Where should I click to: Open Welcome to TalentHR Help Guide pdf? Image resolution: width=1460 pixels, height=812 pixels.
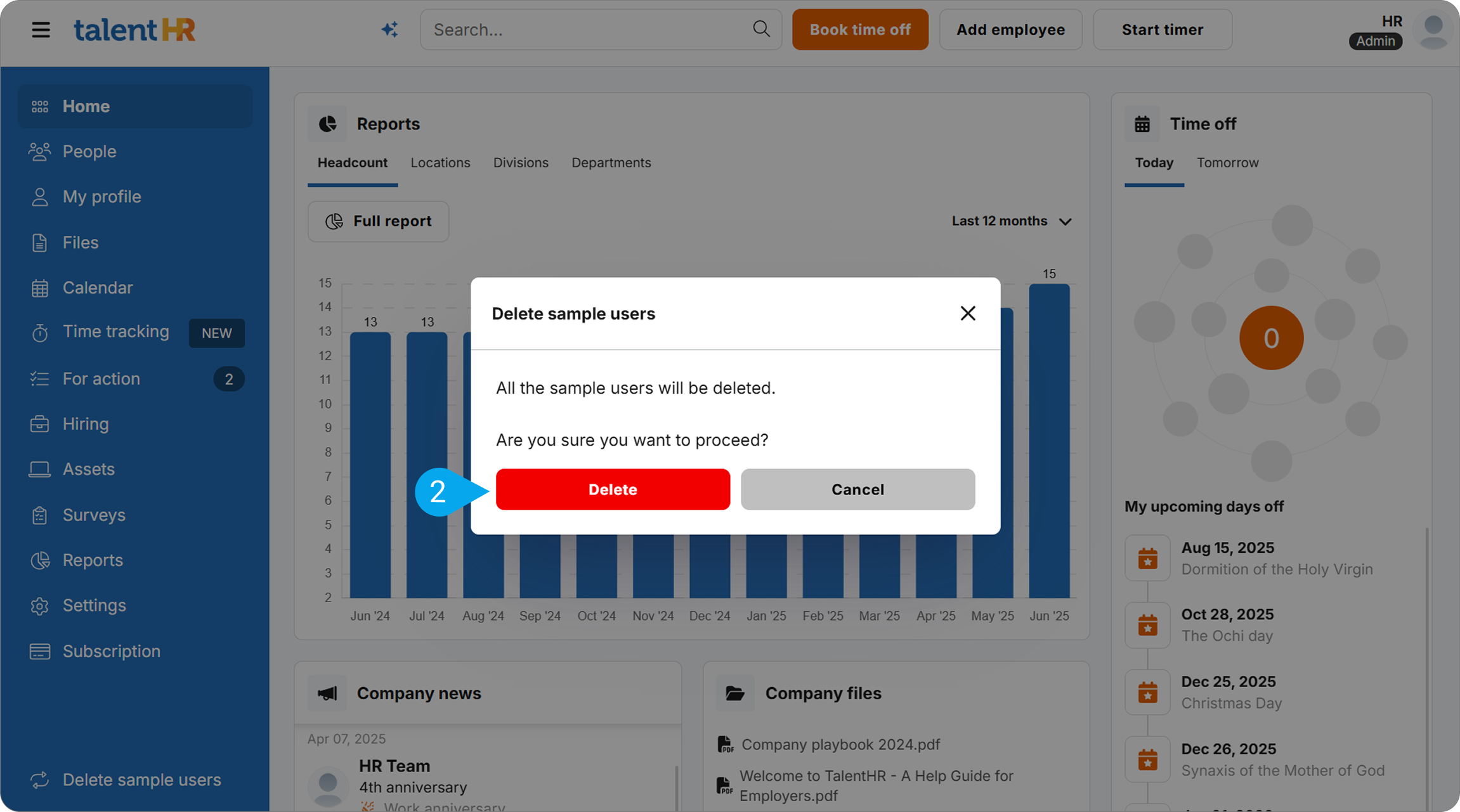pos(876,786)
